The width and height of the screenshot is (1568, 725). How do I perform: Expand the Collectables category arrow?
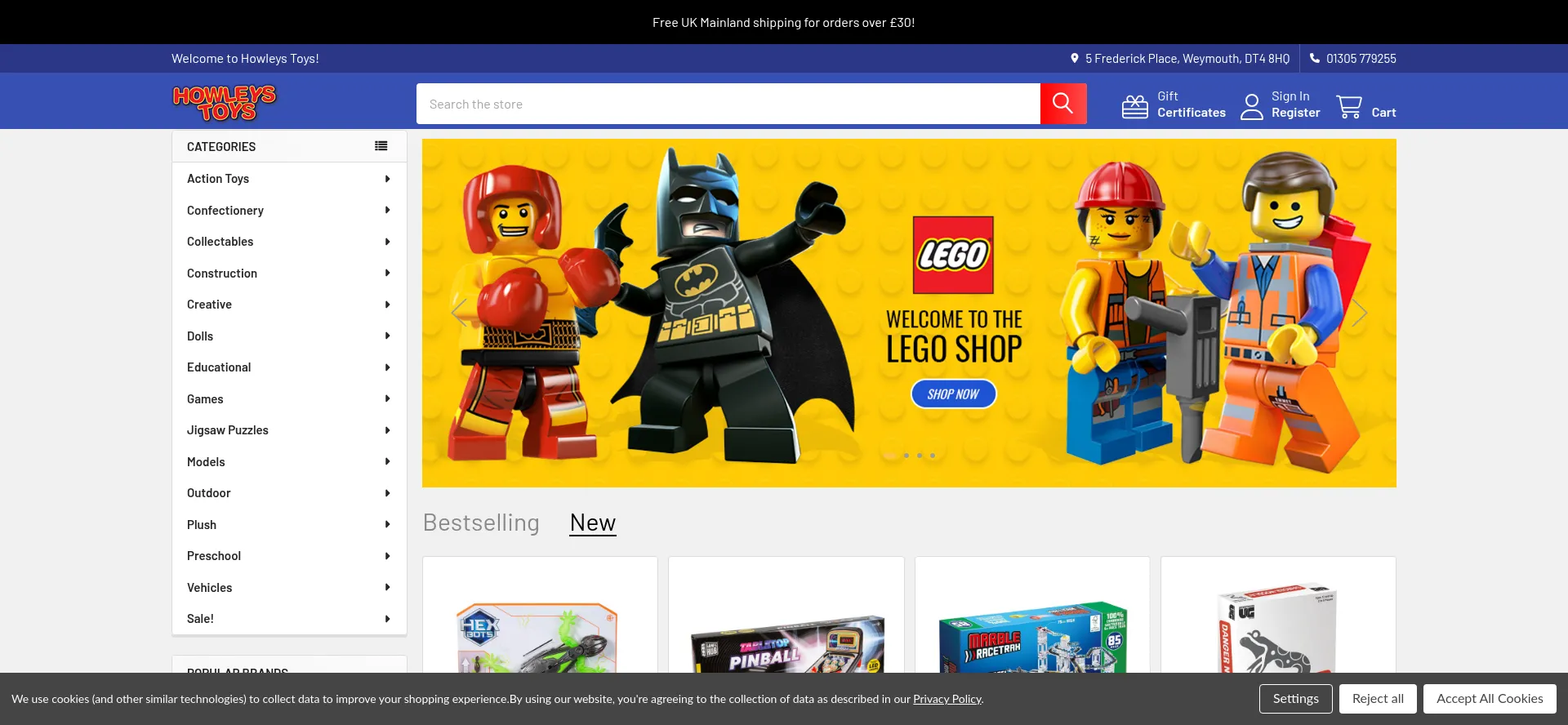pos(387,242)
